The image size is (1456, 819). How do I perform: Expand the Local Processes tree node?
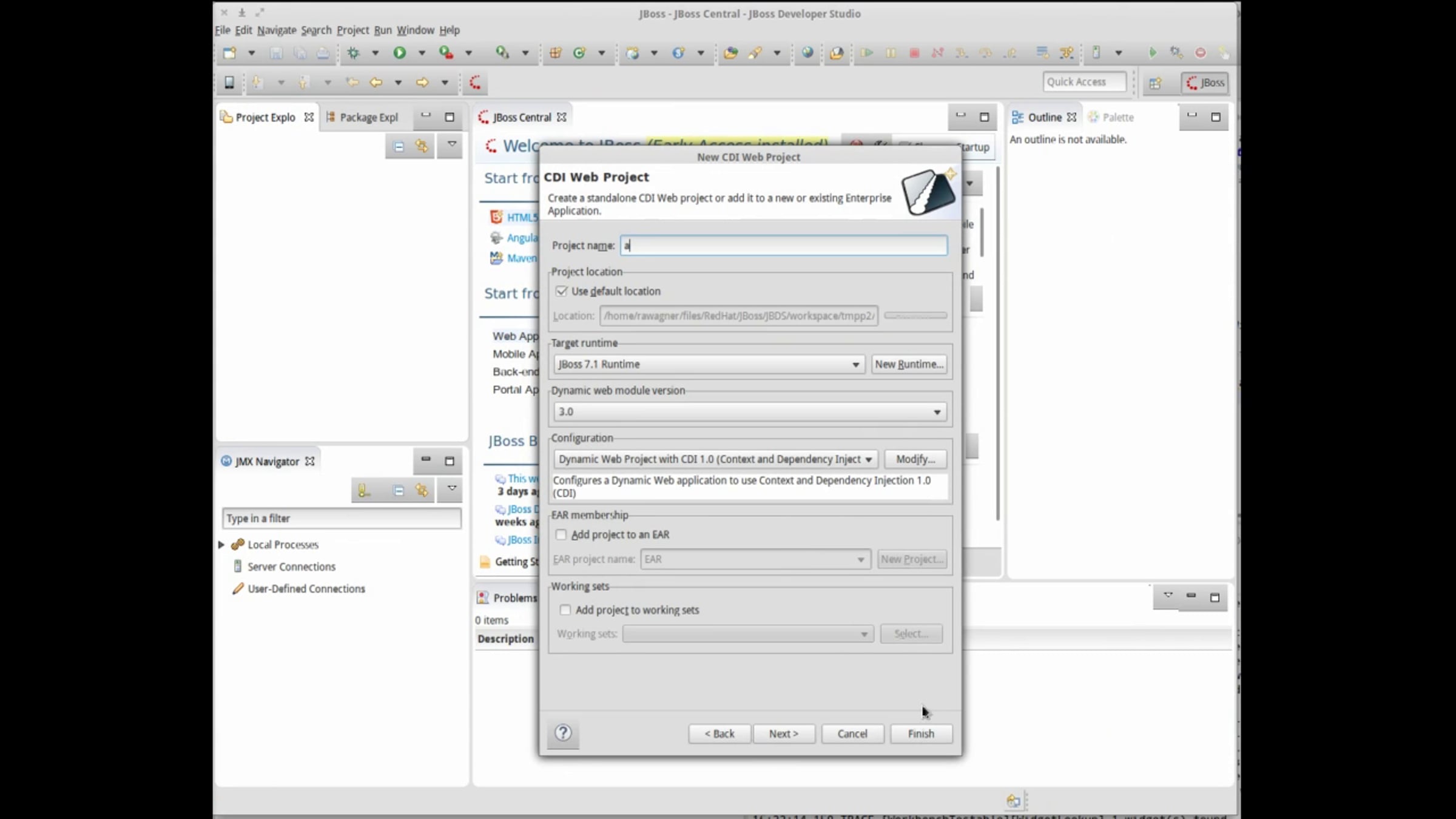[x=221, y=545]
